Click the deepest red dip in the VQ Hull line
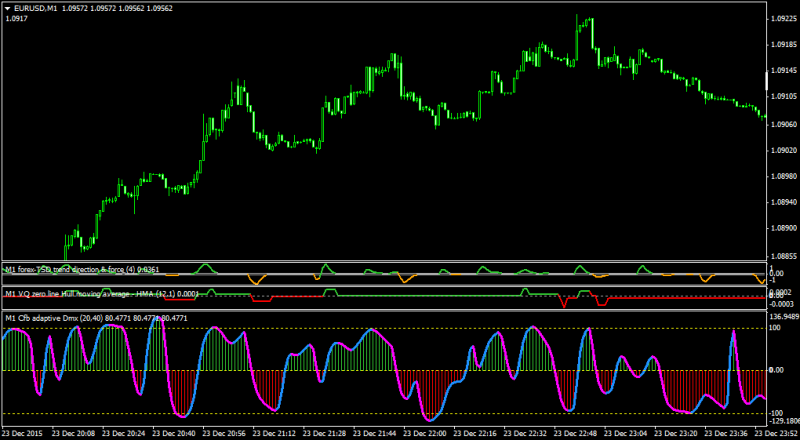Viewport: 800px width, 440px height. point(564,303)
